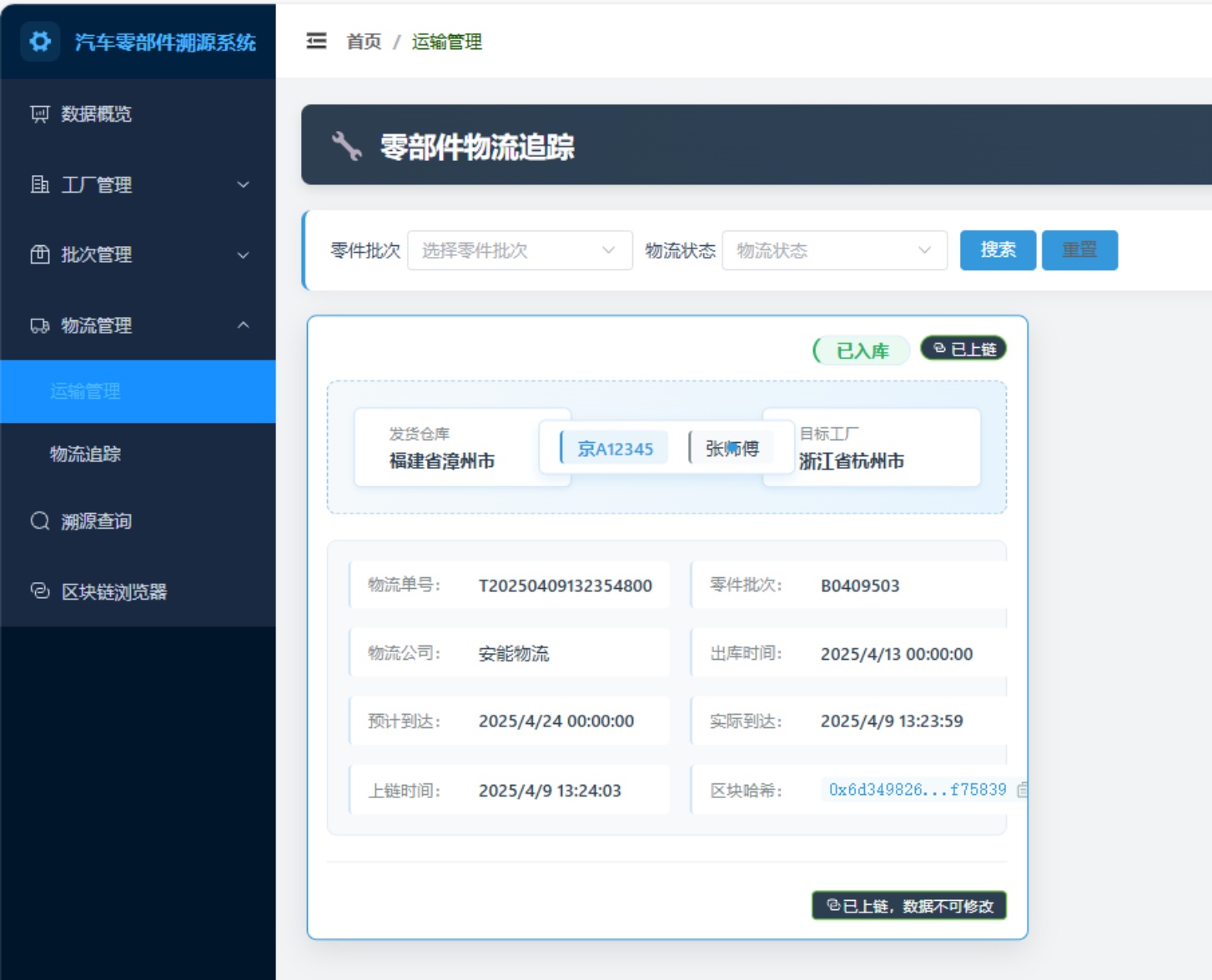Click the wrench icon beside 零部件物流追踪
The image size is (1212, 980).
coord(346,146)
